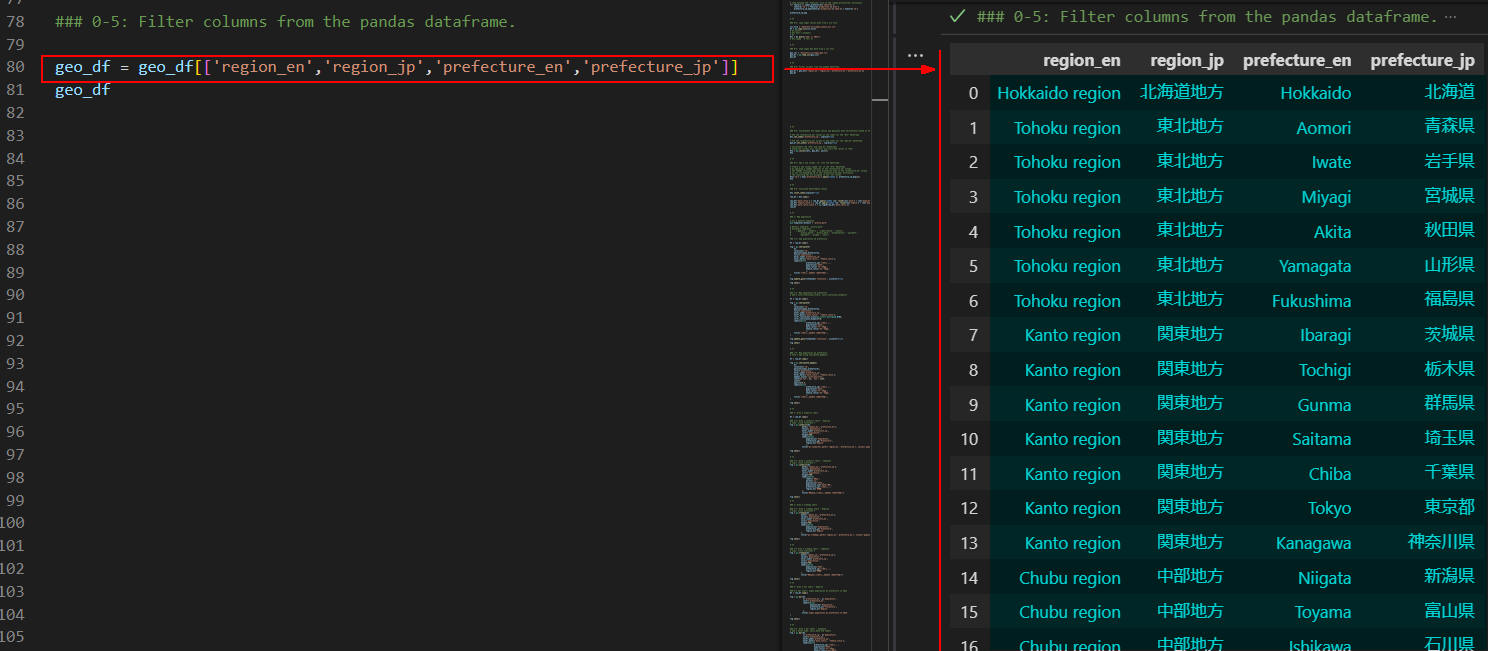Select the 'Tokyo' cell
Image resolution: width=1488 pixels, height=651 pixels.
pos(1330,508)
